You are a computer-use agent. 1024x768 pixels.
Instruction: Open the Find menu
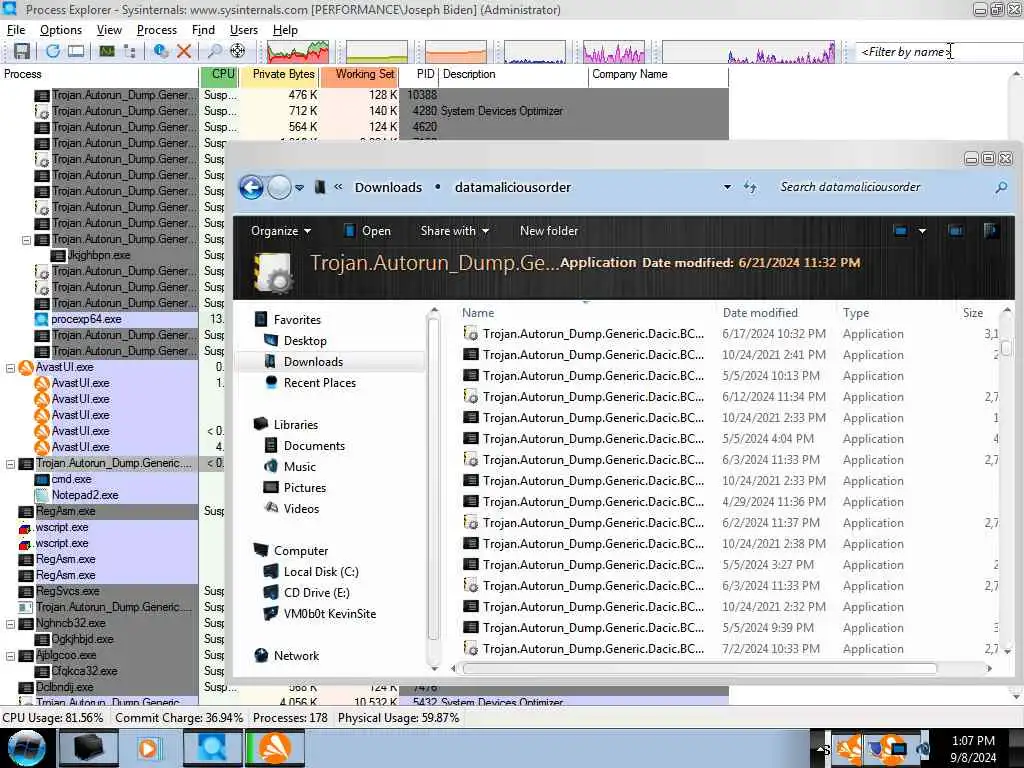pos(203,30)
